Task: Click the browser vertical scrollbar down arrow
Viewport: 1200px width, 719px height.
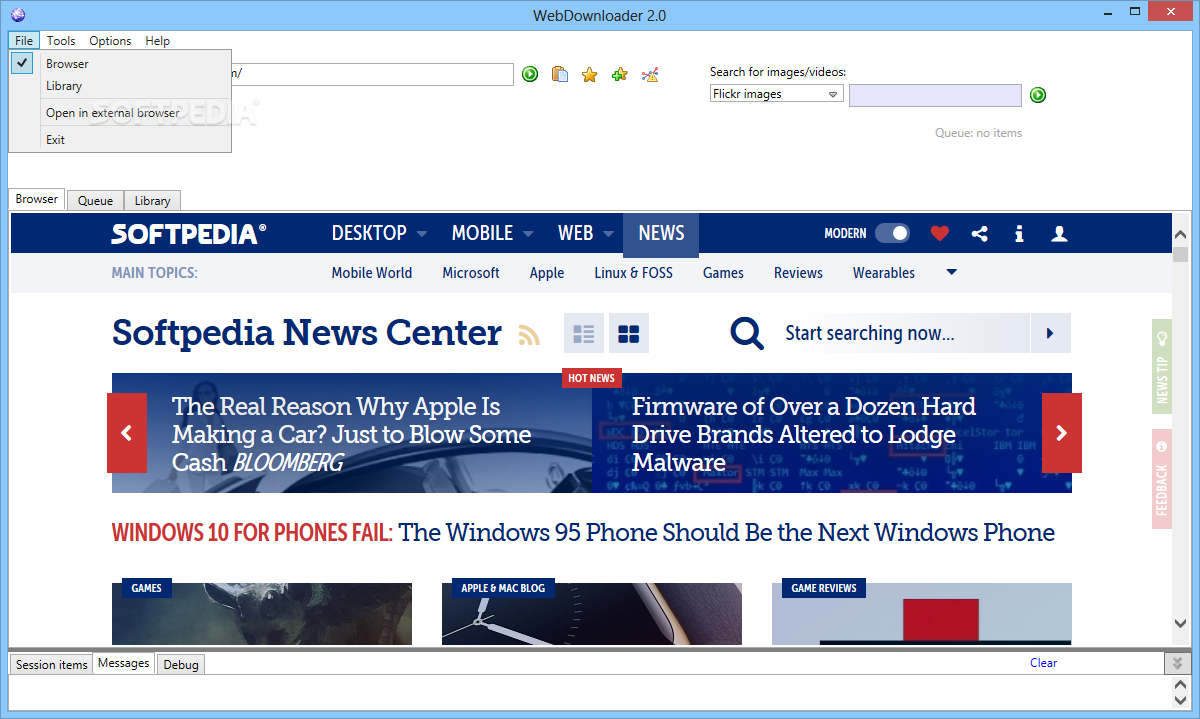Action: 1181,624
